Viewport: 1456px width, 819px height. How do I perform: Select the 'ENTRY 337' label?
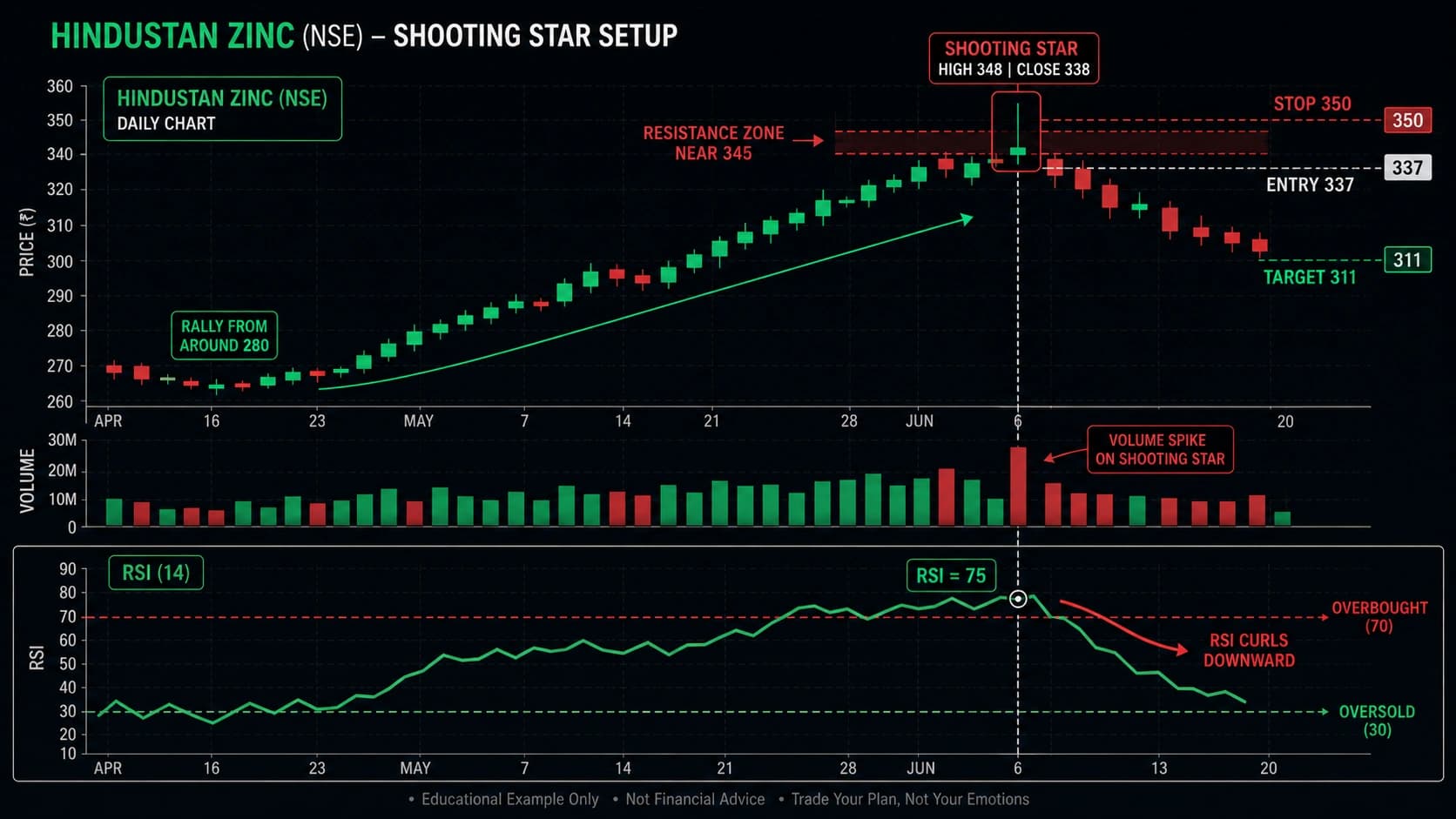(x=1310, y=185)
